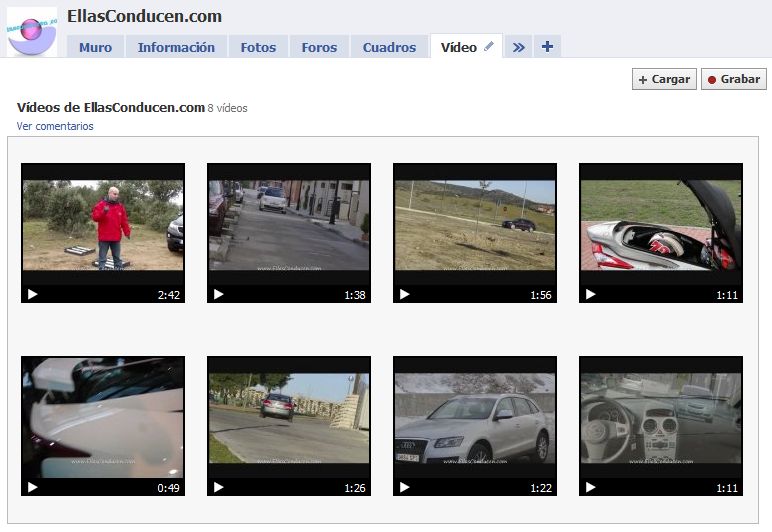Open the Información tab
The height and width of the screenshot is (532, 772).
[176, 47]
